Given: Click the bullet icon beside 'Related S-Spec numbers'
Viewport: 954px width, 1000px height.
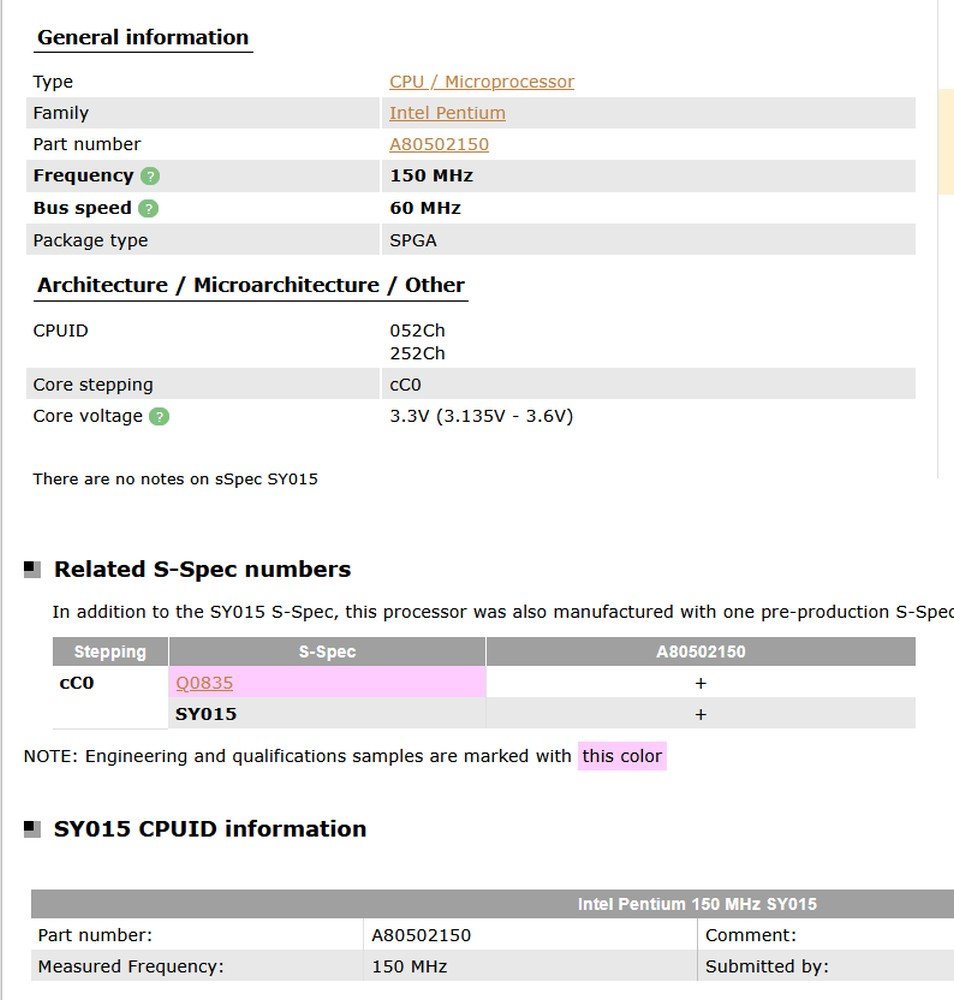Looking at the screenshot, I should tap(32, 569).
